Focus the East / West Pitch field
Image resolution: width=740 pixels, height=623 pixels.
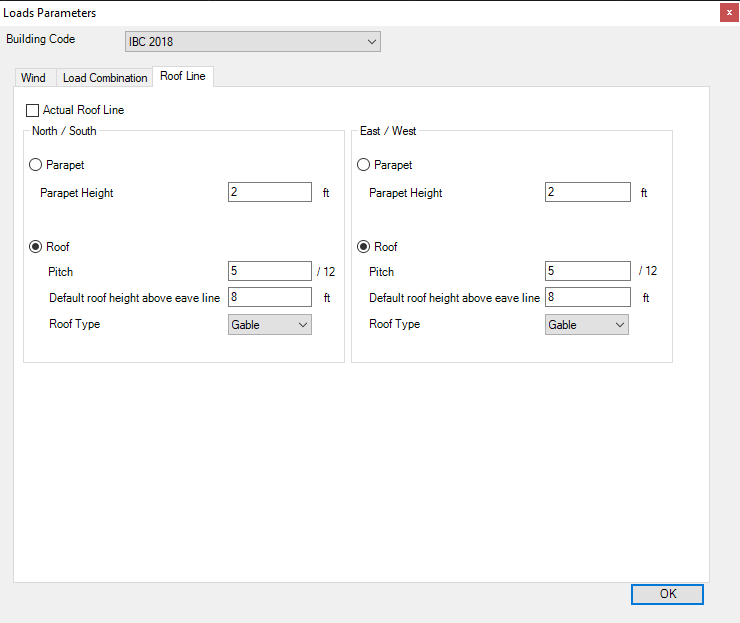click(x=587, y=271)
